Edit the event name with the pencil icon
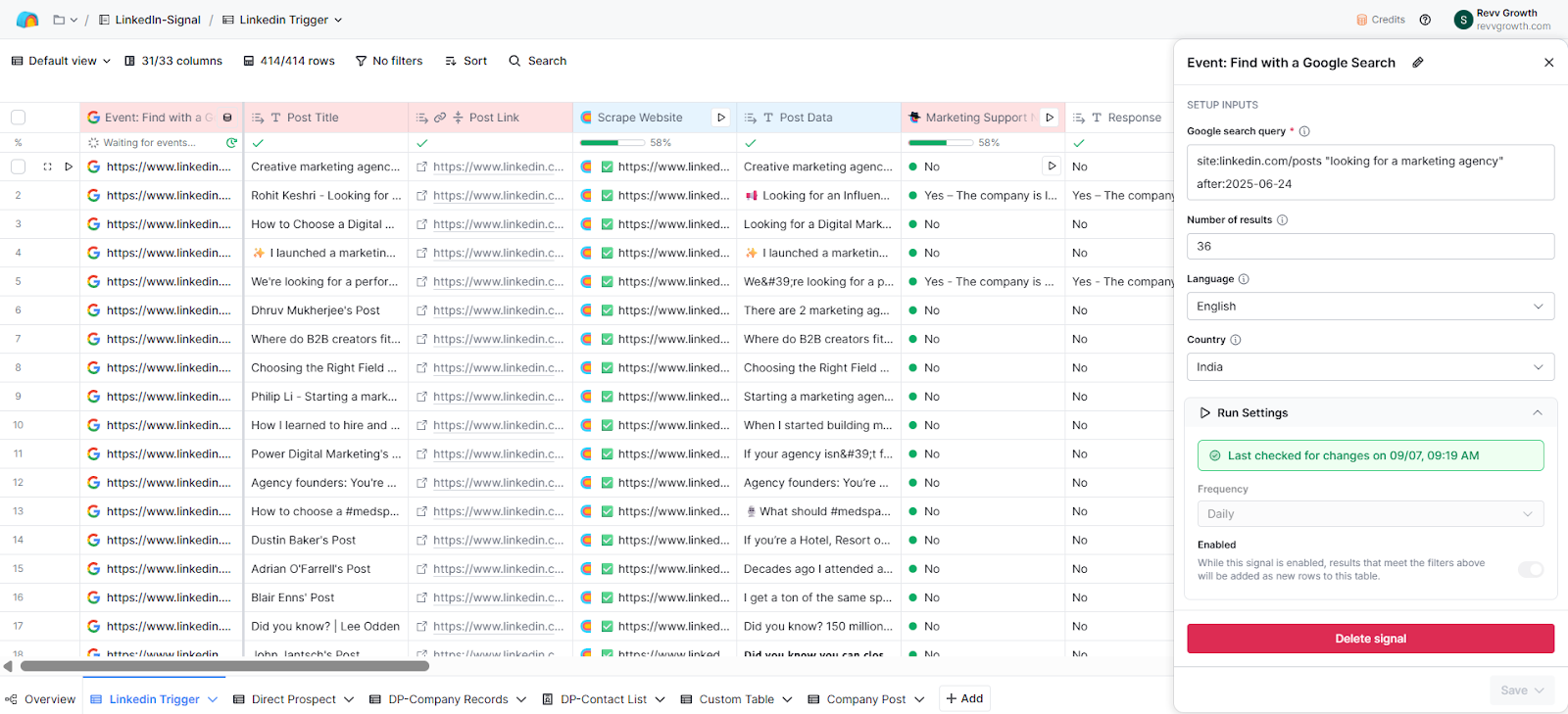The width and height of the screenshot is (1568, 714). (x=1417, y=63)
